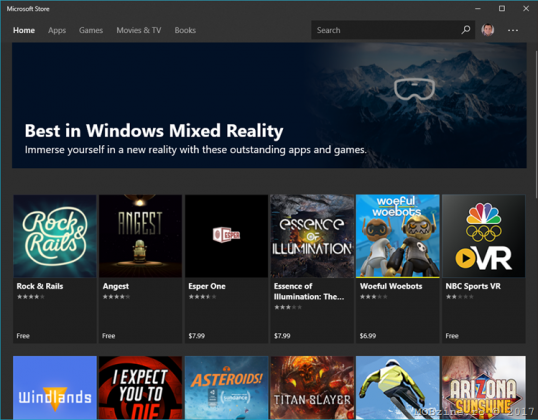Open the Best in Windows Mixed Reality banner

[x=269, y=105]
